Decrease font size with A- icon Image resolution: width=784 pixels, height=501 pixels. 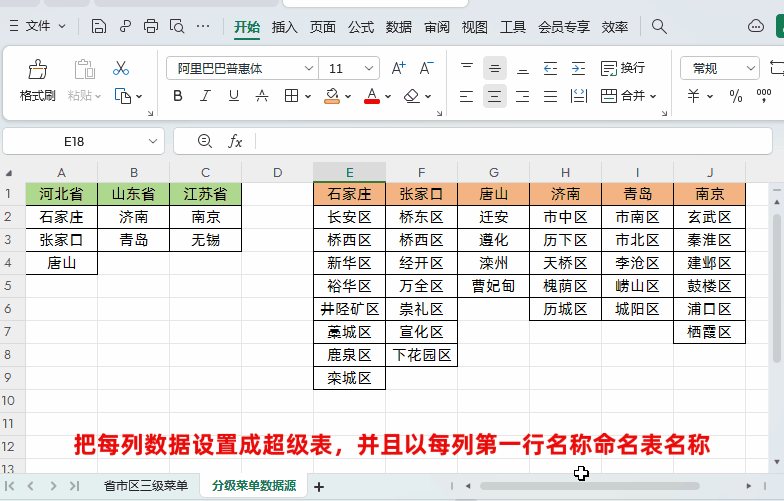pos(426,68)
